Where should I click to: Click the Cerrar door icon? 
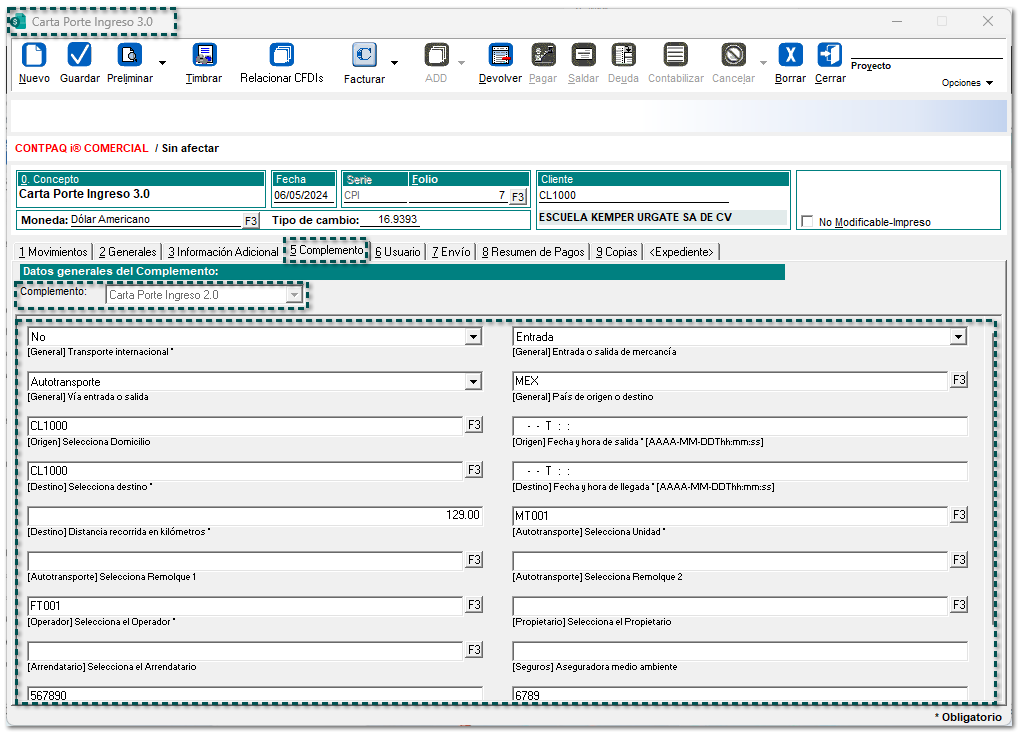click(x=829, y=56)
